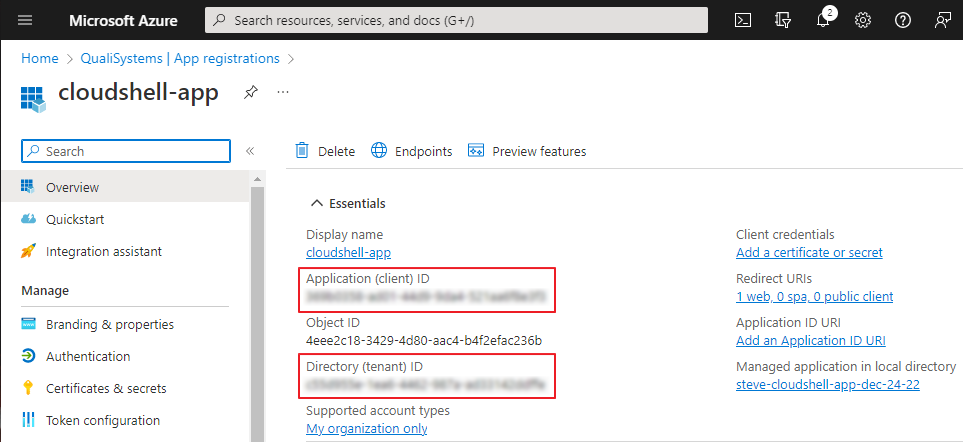Click the Feedback icon in top bar

tap(942, 20)
